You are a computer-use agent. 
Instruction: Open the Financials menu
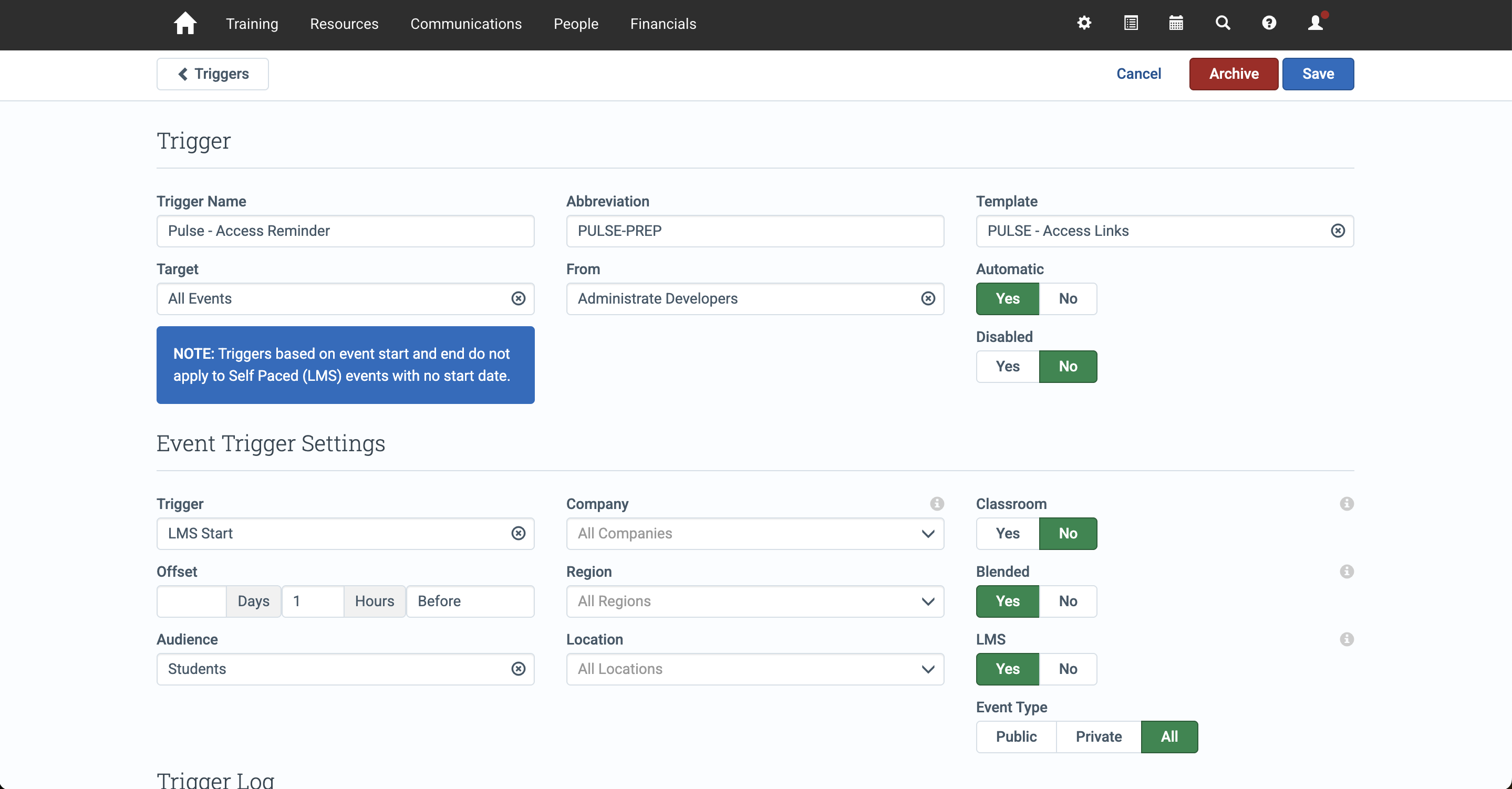point(663,24)
